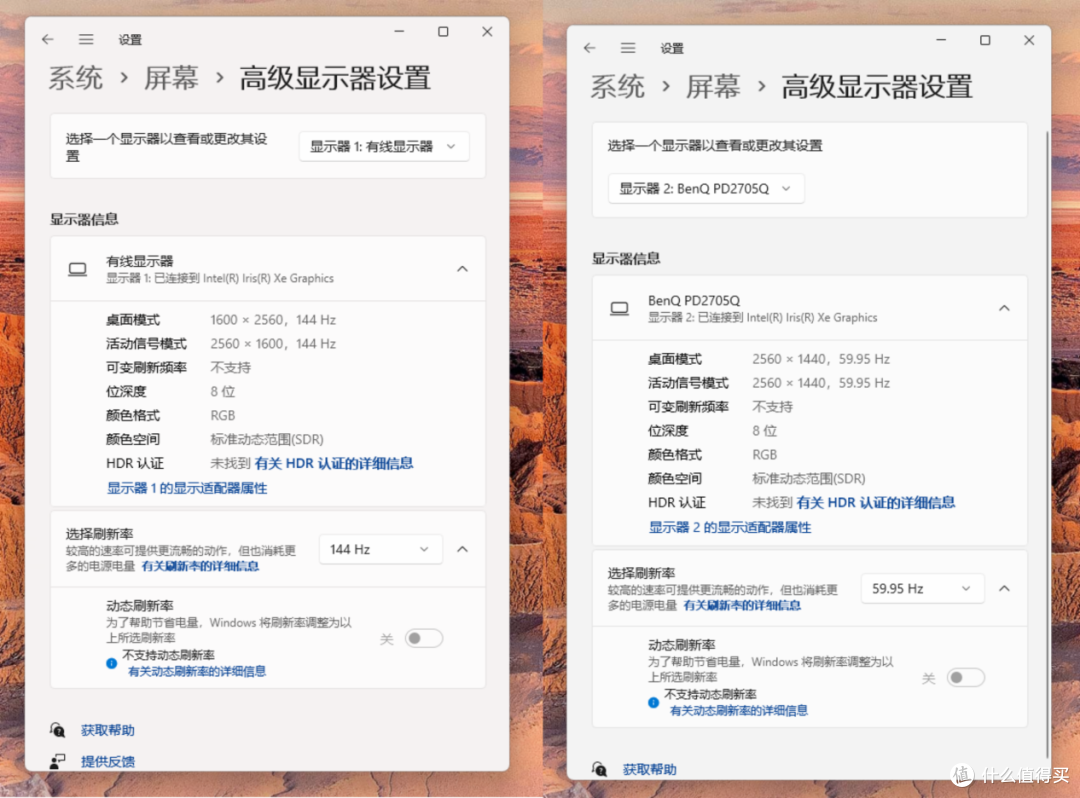Collapse the BenQ PD2705Q info card
1080x798 pixels.
point(1005,308)
